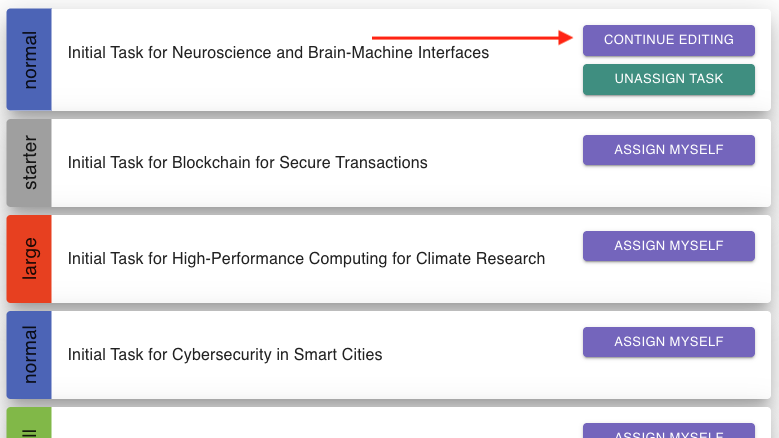Viewport: 779px width, 438px height.
Task: Click empty space below Climate Research's Assign Myself button
Action: click(x=668, y=283)
